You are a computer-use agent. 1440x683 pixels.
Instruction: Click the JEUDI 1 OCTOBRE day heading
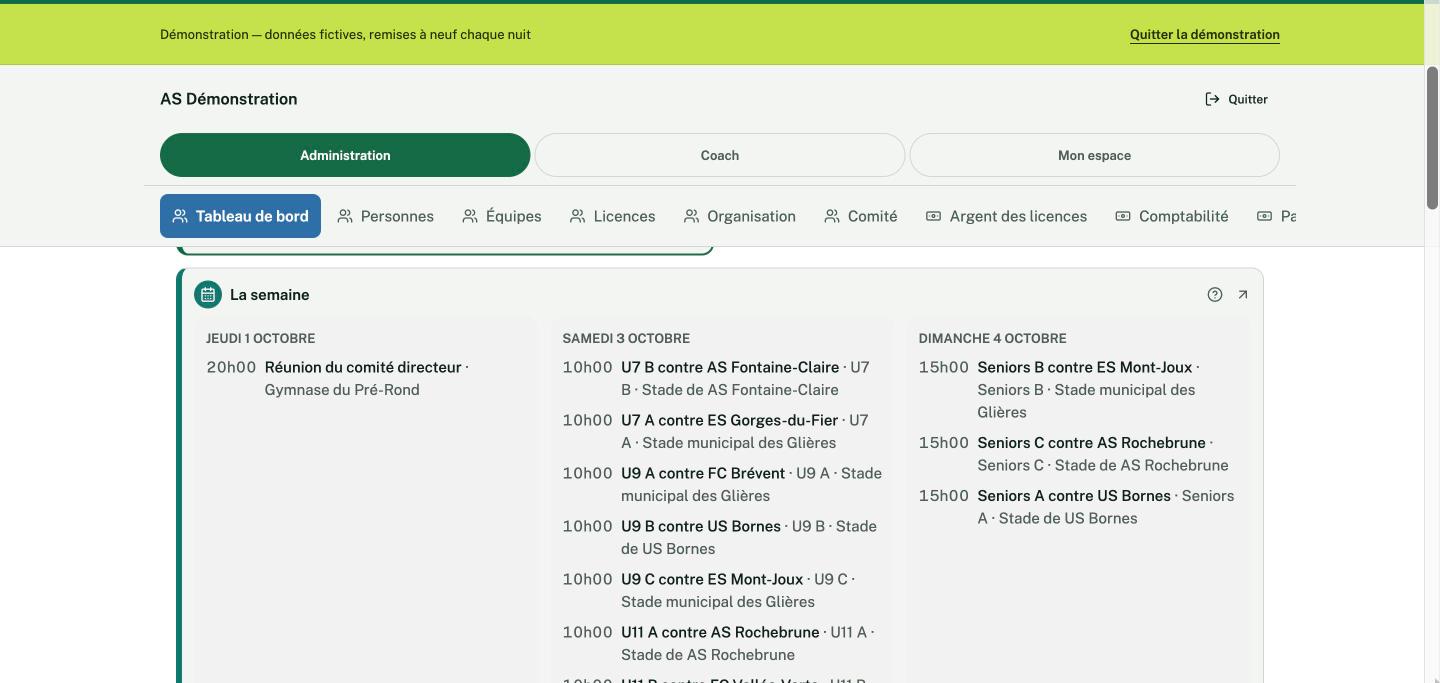coord(261,338)
